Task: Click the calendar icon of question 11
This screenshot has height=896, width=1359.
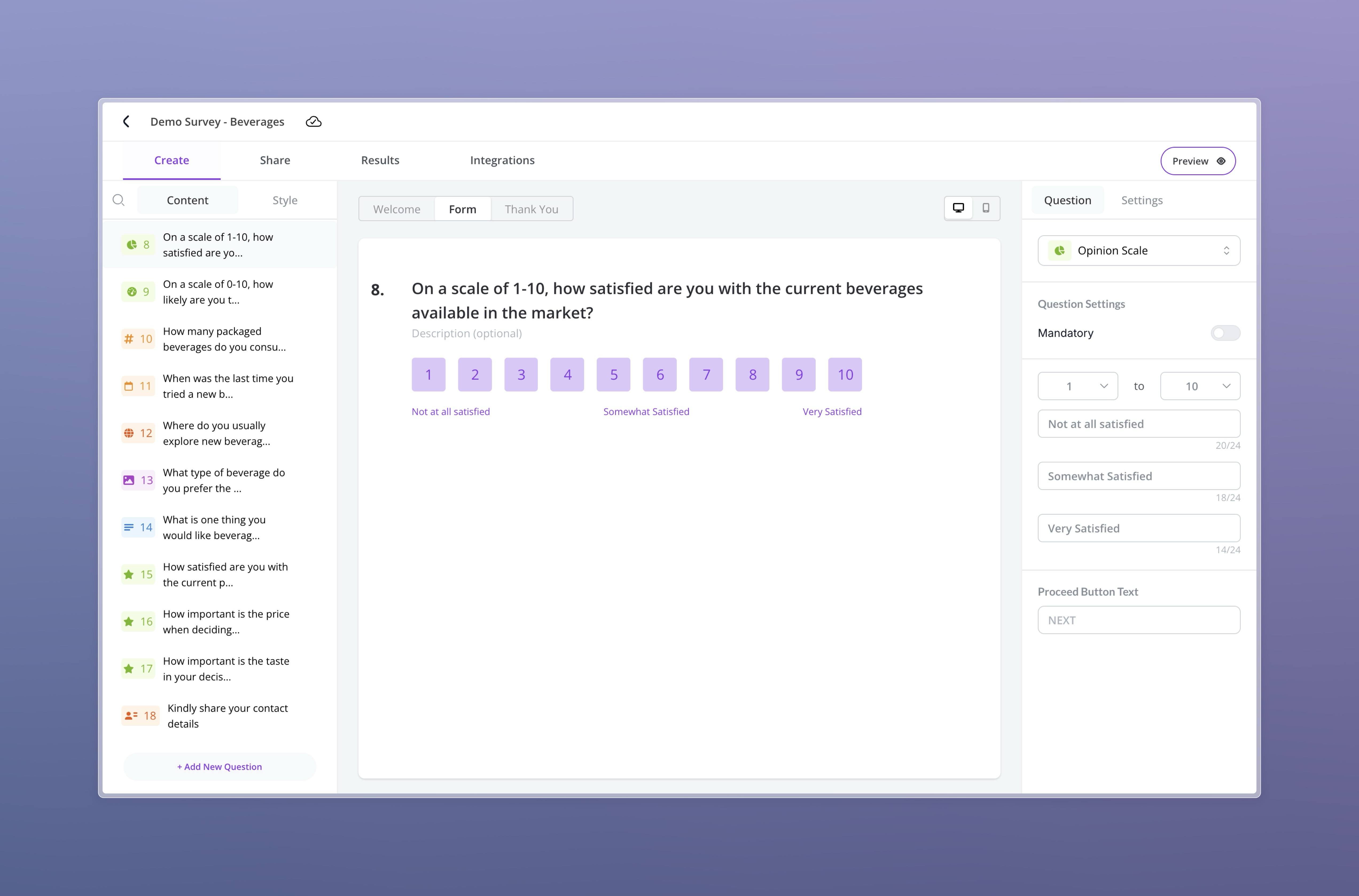Action: coord(129,386)
